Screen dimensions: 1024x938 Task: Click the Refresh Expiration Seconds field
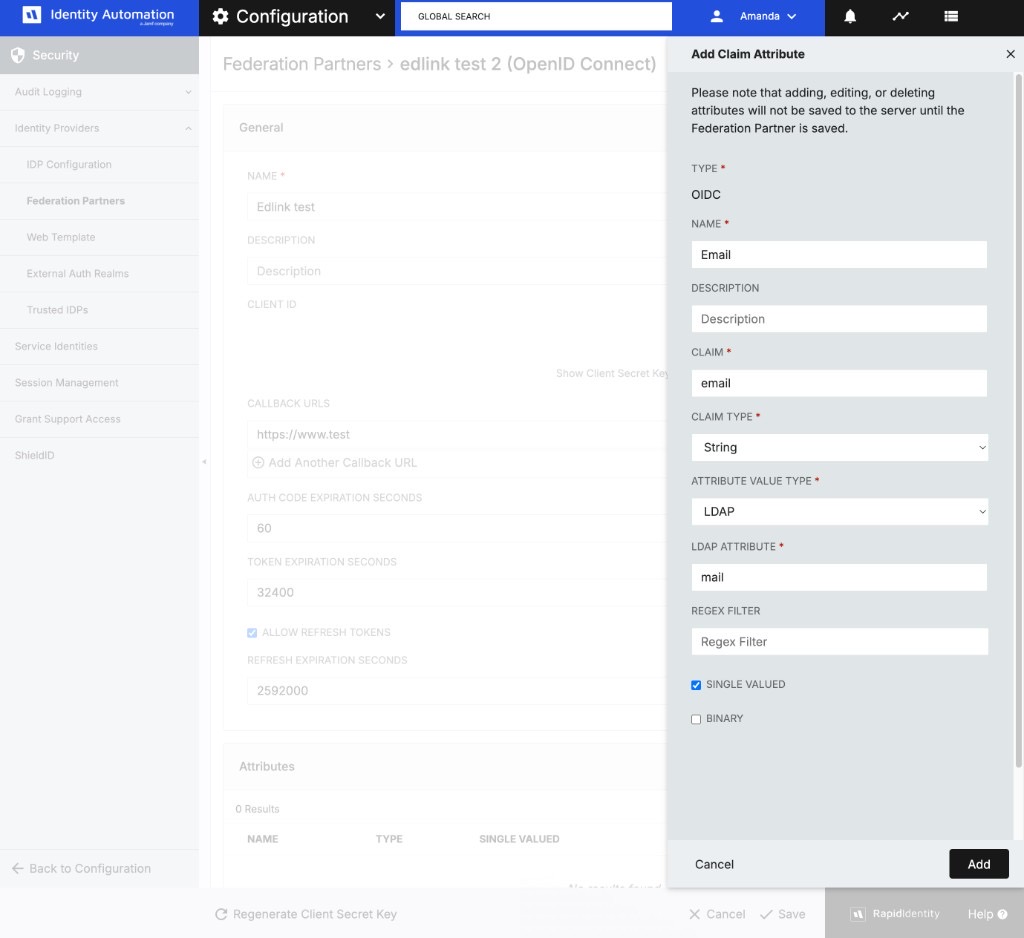457,690
